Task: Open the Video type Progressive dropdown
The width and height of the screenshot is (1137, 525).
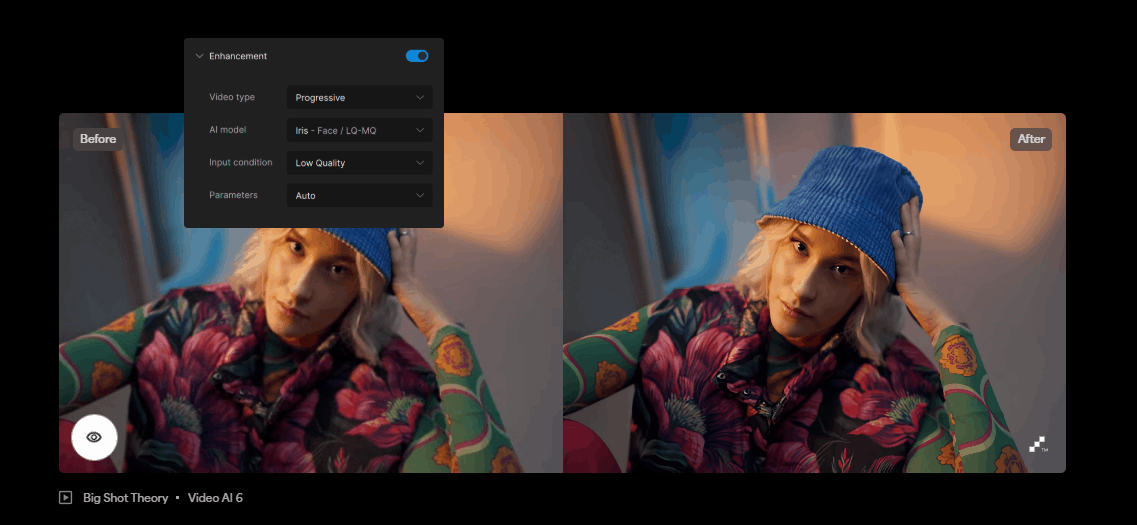Action: coord(360,97)
